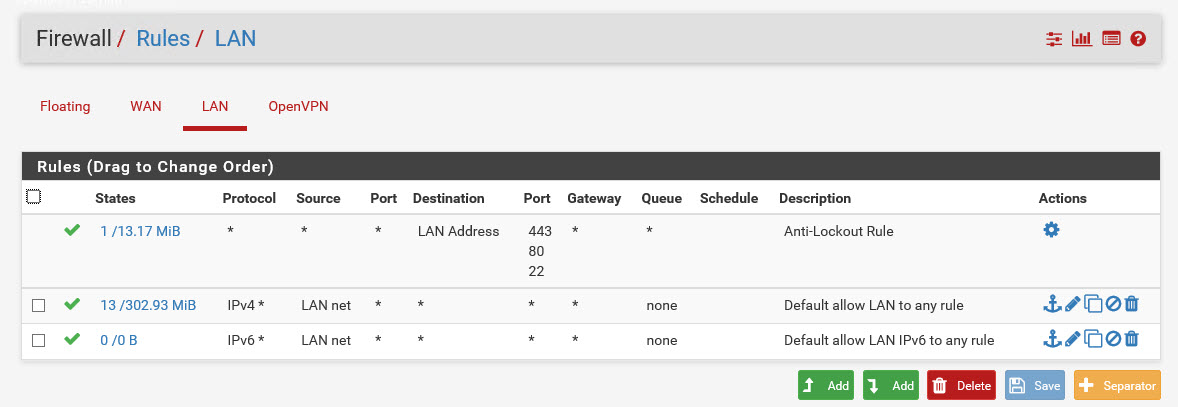
Task: Add a Separator to the rules
Action: pyautogui.click(x=1116, y=385)
